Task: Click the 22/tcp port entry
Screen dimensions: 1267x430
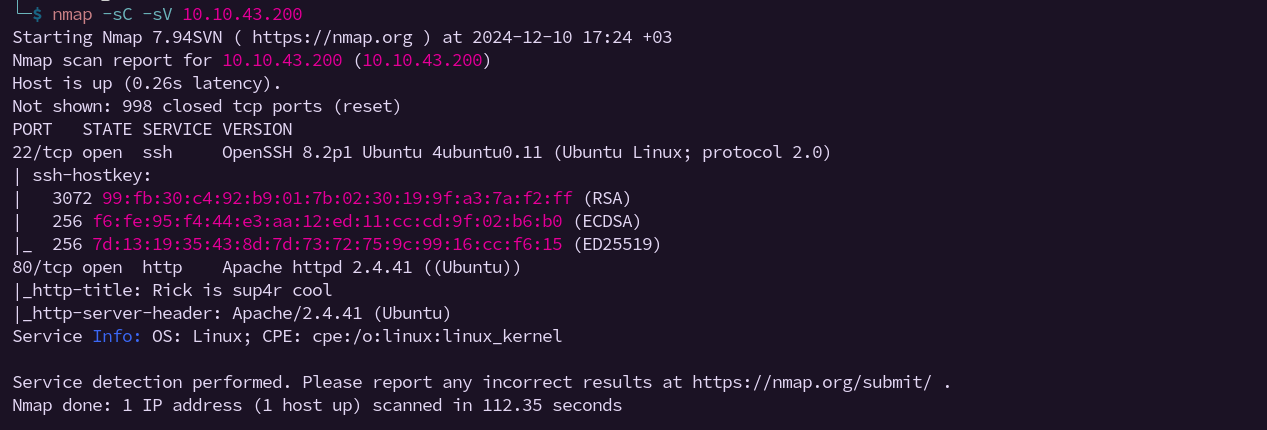Action: 42,152
